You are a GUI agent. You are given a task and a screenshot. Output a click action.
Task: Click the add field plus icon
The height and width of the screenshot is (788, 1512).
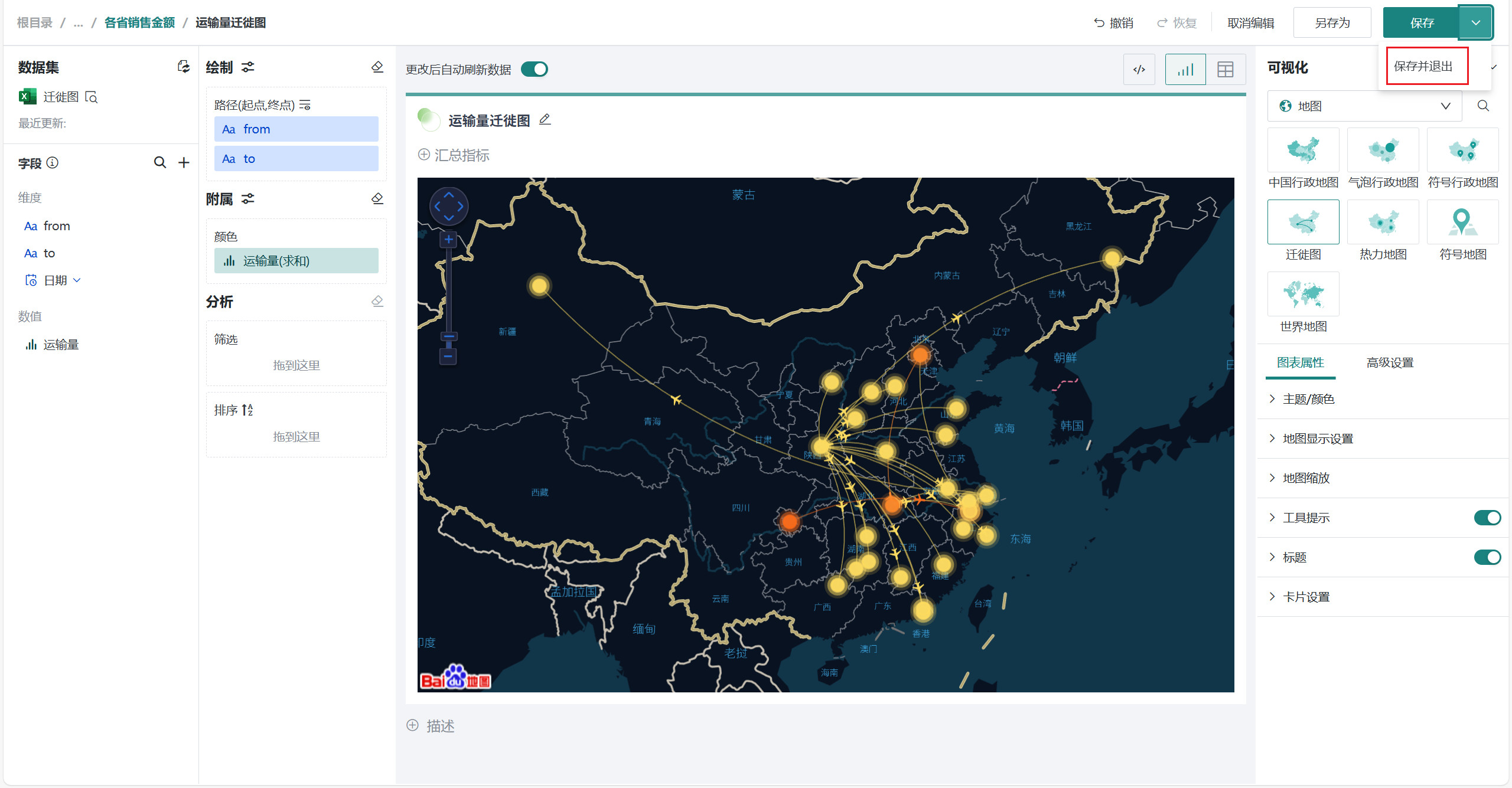[x=184, y=162]
